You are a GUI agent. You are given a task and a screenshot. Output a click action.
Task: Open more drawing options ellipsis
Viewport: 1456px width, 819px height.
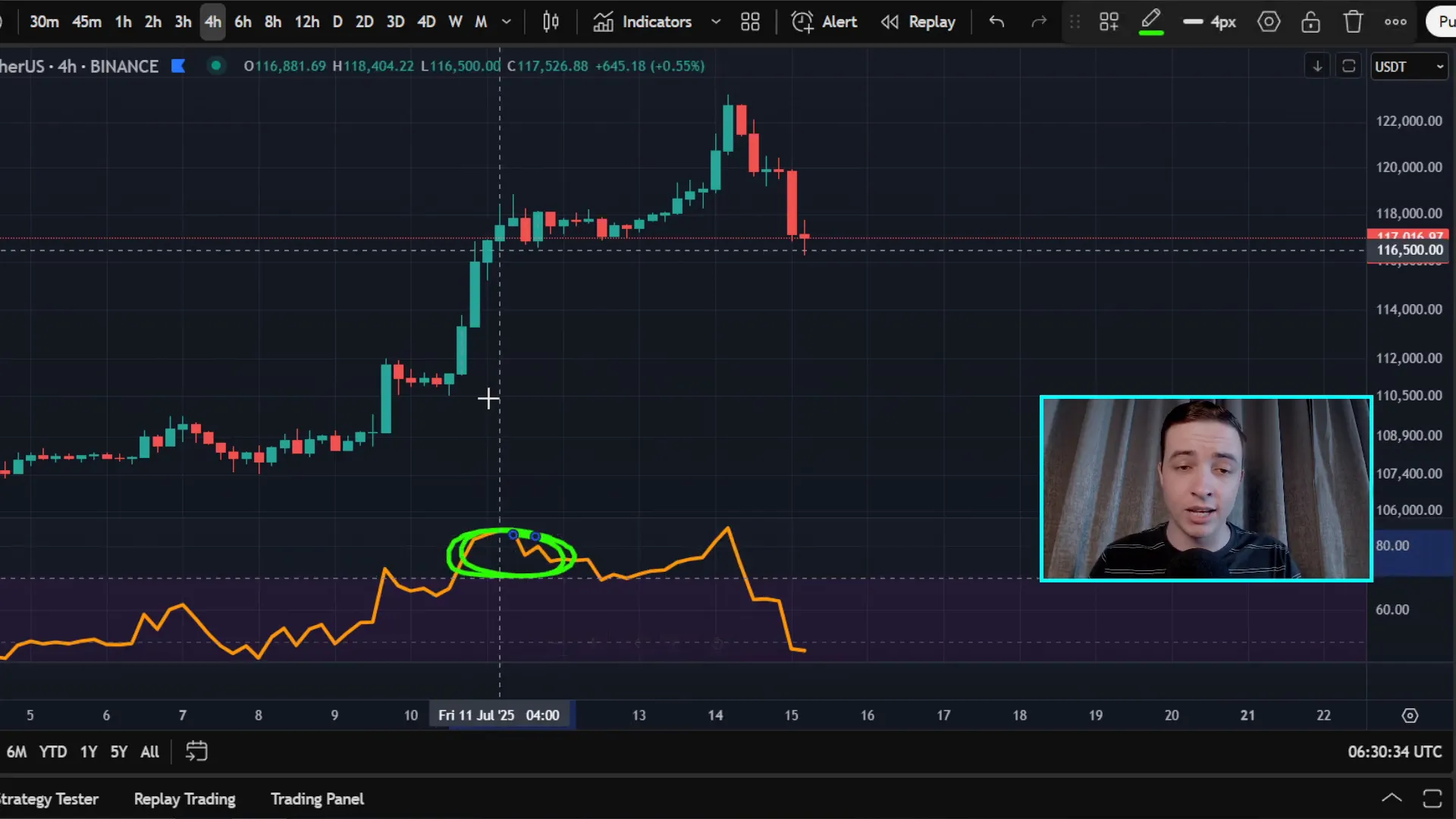tap(1395, 22)
